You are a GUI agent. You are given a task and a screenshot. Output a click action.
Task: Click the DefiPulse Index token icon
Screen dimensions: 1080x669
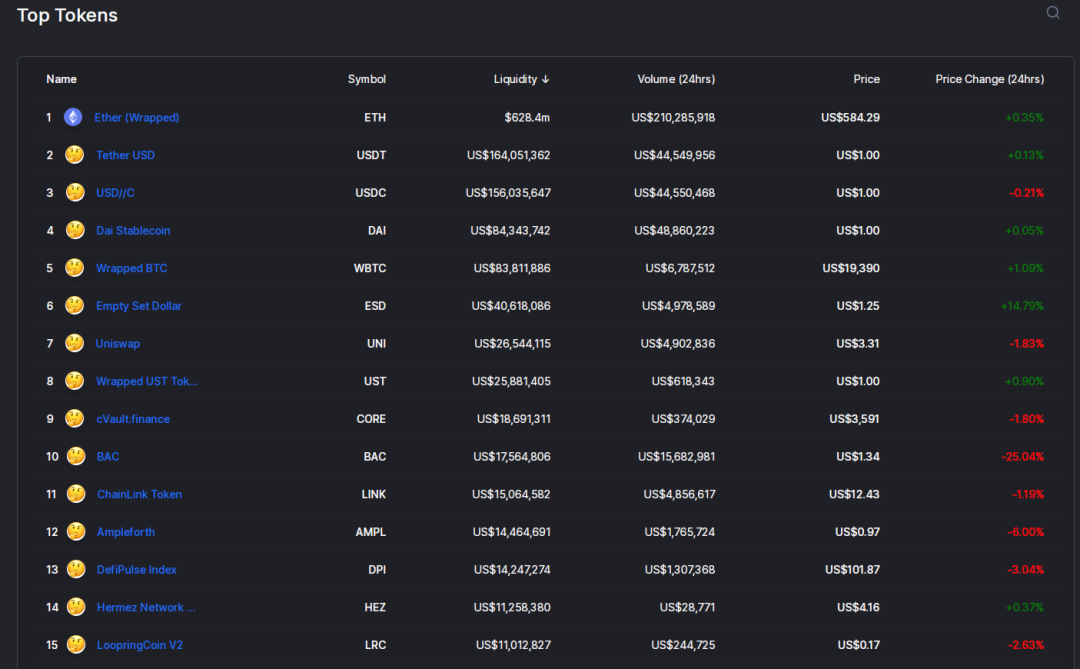point(76,569)
